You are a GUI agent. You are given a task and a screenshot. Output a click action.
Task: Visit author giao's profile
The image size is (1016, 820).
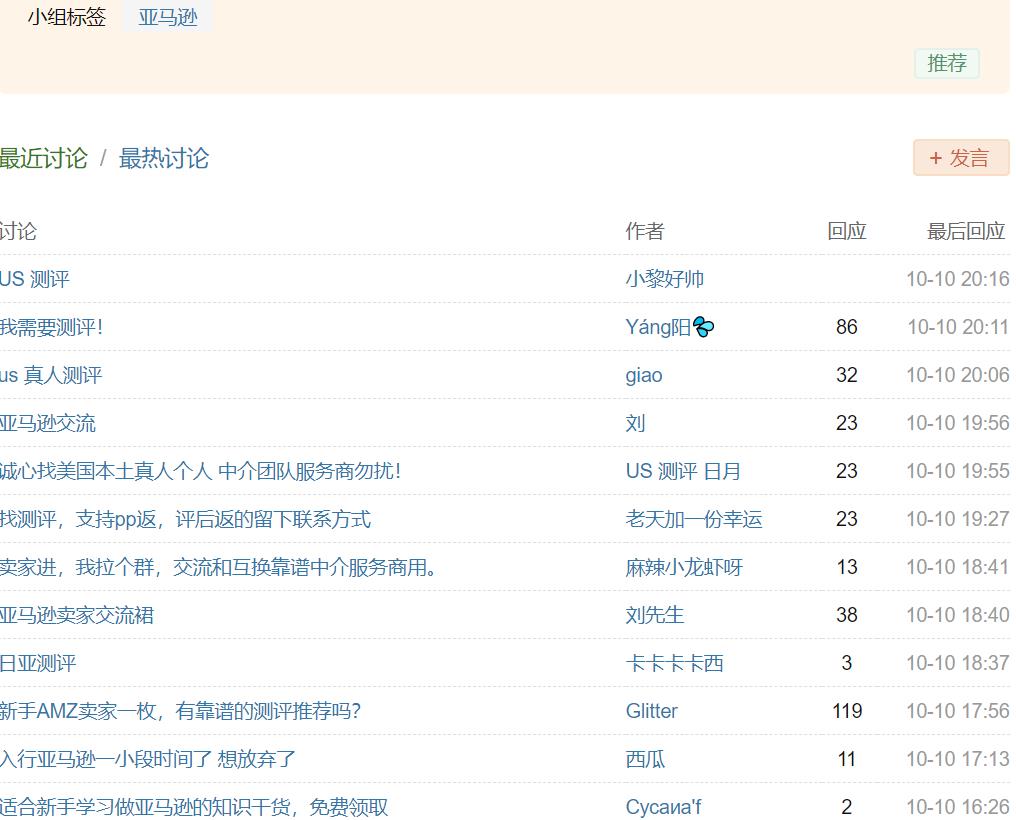(x=644, y=375)
